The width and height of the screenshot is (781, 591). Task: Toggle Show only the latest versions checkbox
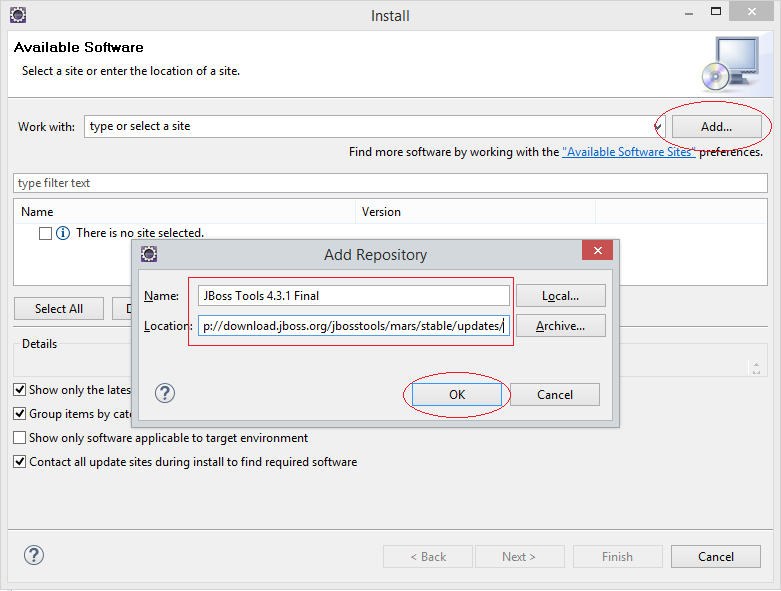19,389
